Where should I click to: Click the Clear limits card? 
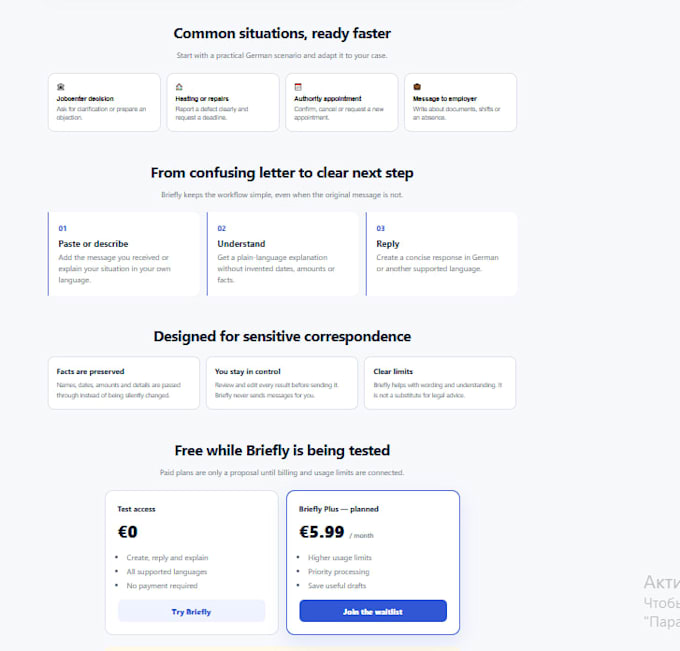[440, 383]
